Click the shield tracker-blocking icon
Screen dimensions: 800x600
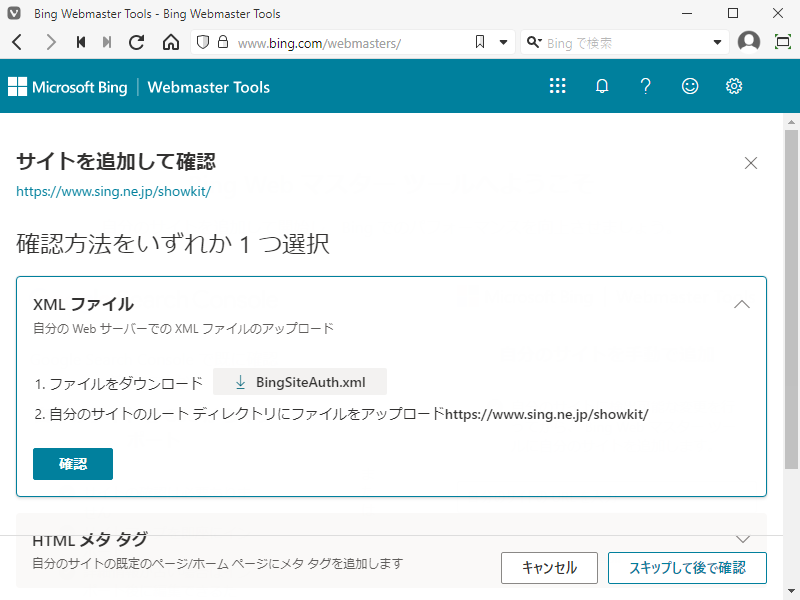tap(203, 42)
